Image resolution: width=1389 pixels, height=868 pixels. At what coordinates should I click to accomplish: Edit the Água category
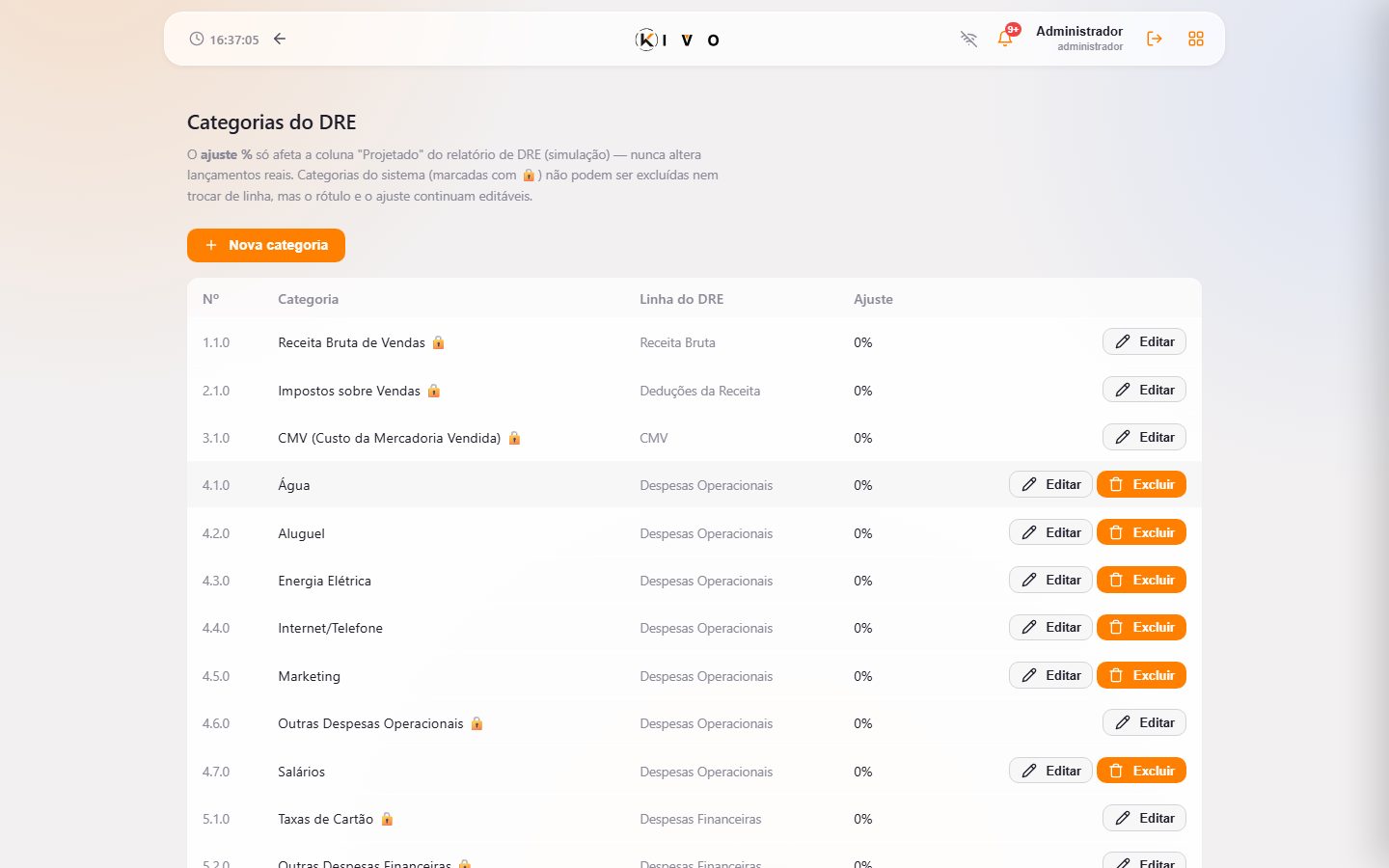pyautogui.click(x=1050, y=484)
